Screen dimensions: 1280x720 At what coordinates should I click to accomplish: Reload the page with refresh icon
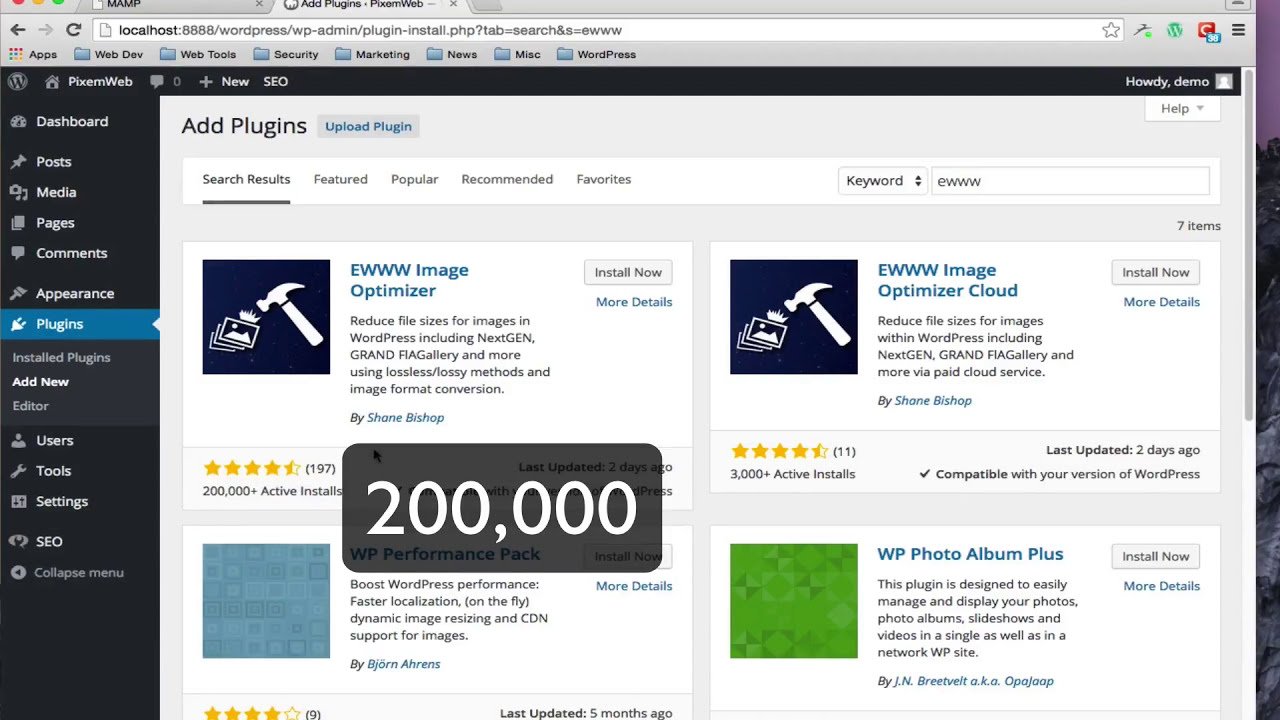pos(73,30)
